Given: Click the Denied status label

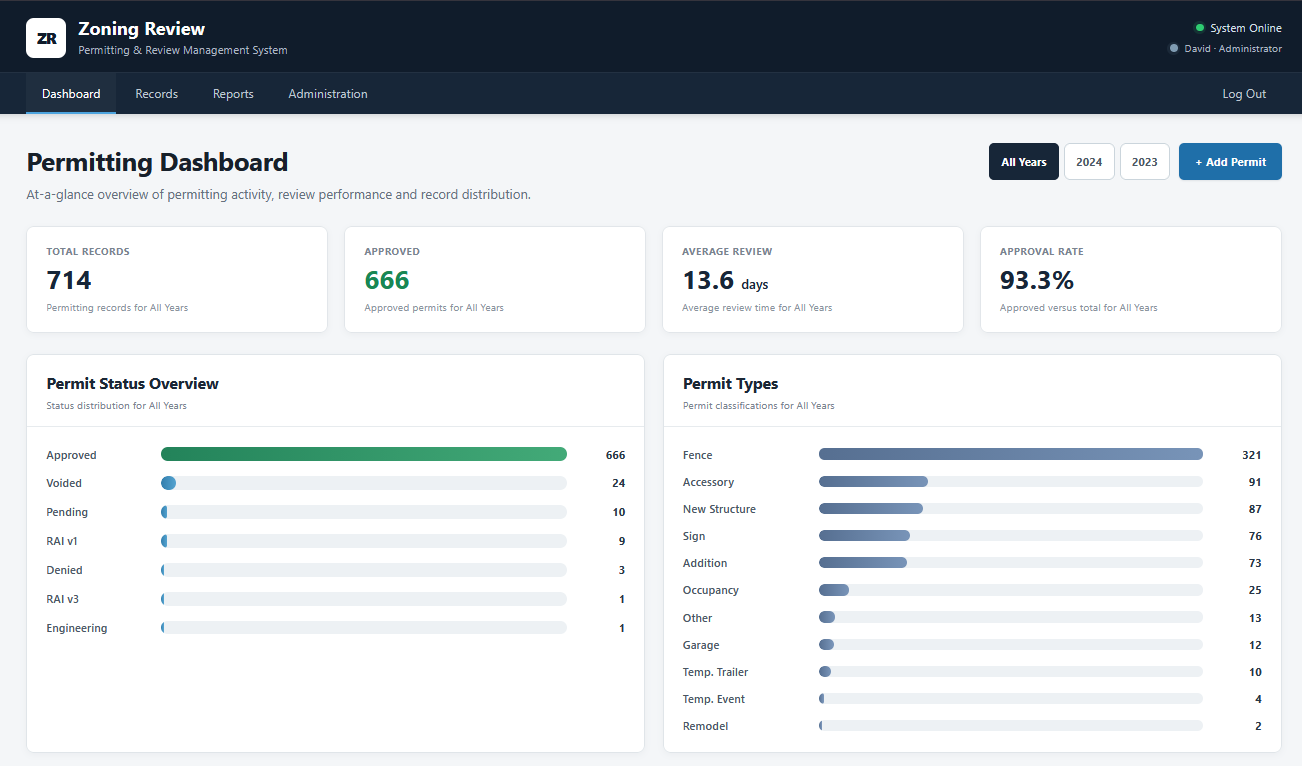Looking at the screenshot, I should point(64,570).
